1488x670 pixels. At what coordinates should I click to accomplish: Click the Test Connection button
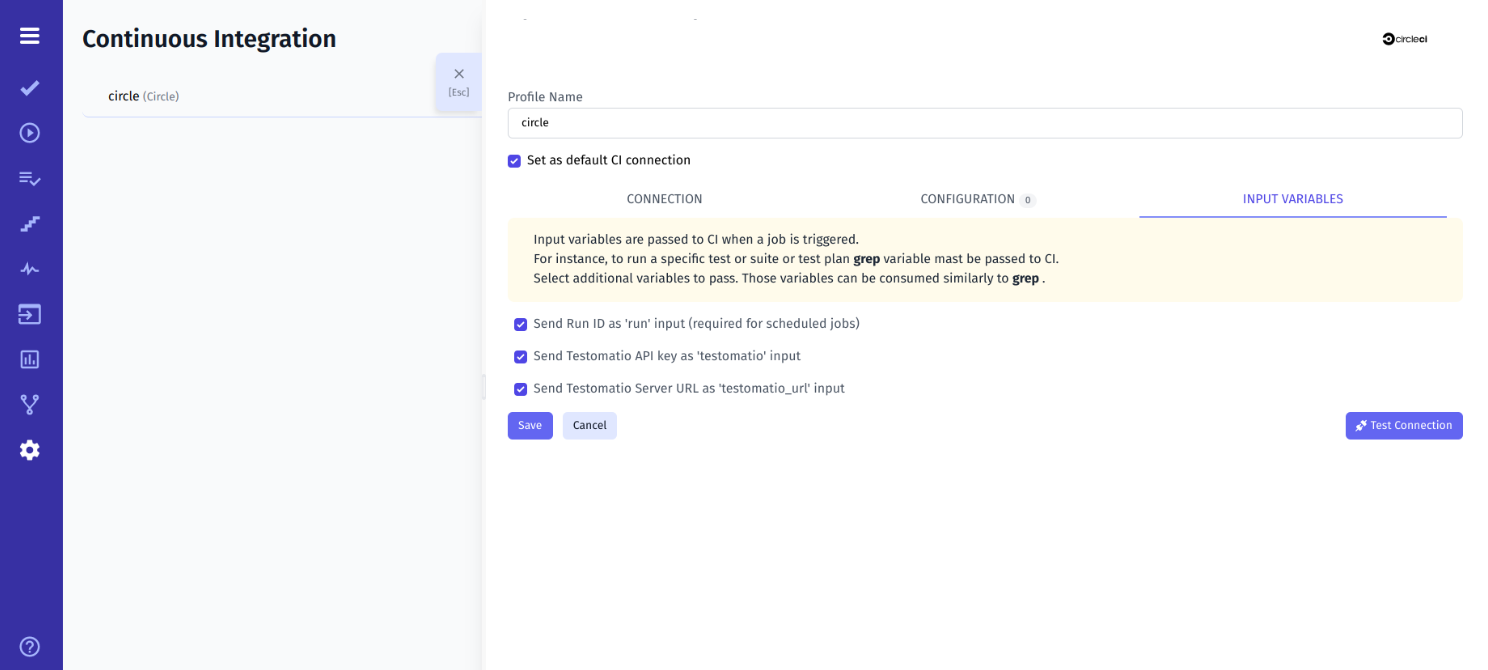1404,425
